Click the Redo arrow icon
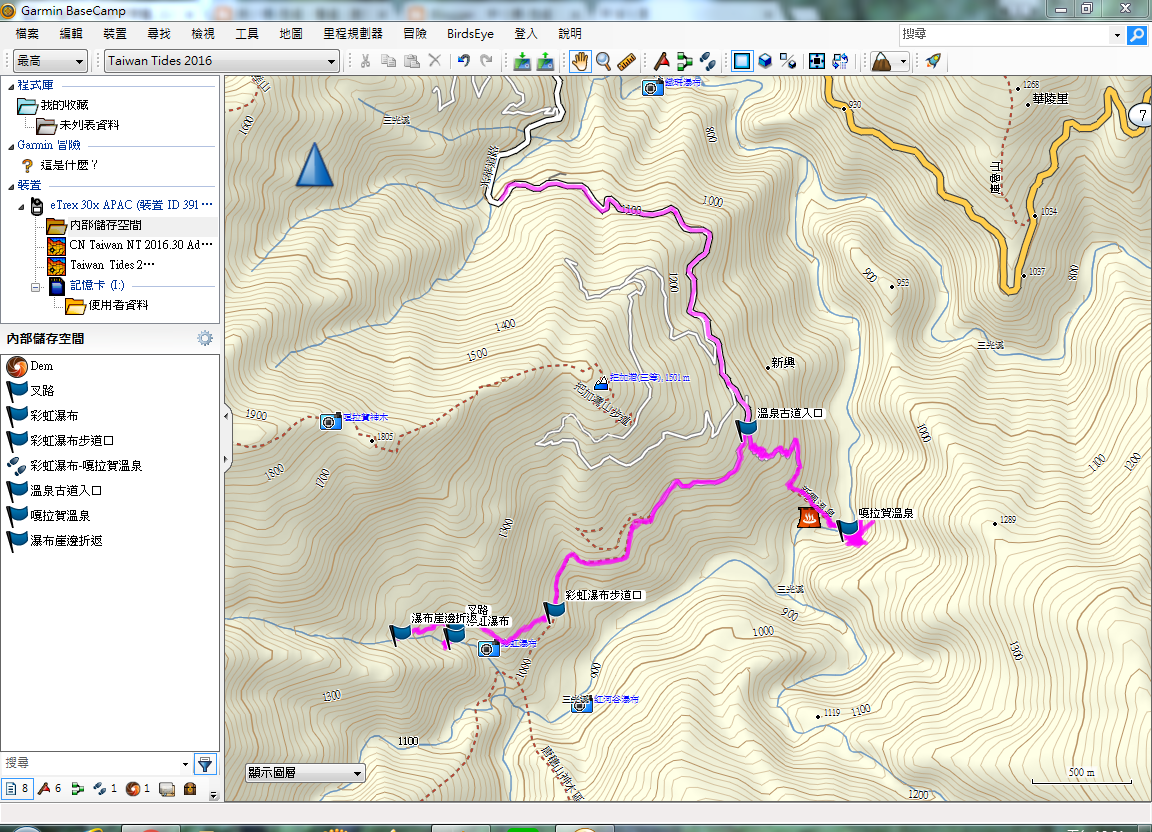Image resolution: width=1152 pixels, height=832 pixels. 486,61
